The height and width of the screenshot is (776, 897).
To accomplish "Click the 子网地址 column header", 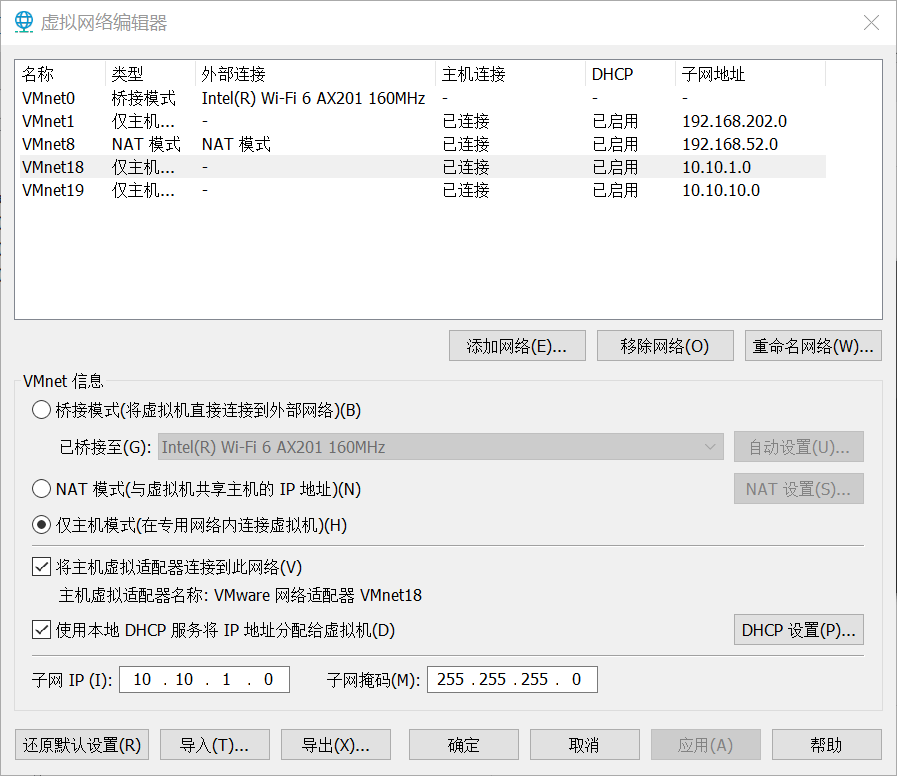I will pos(751,74).
